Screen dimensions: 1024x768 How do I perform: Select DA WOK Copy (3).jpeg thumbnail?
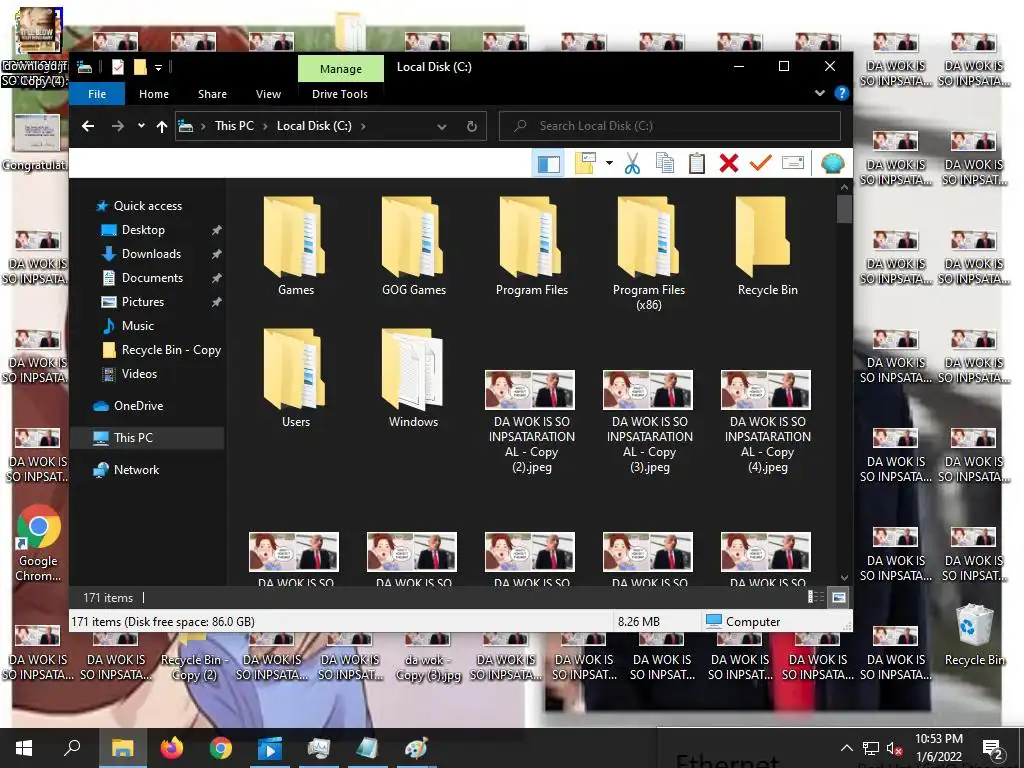click(648, 389)
